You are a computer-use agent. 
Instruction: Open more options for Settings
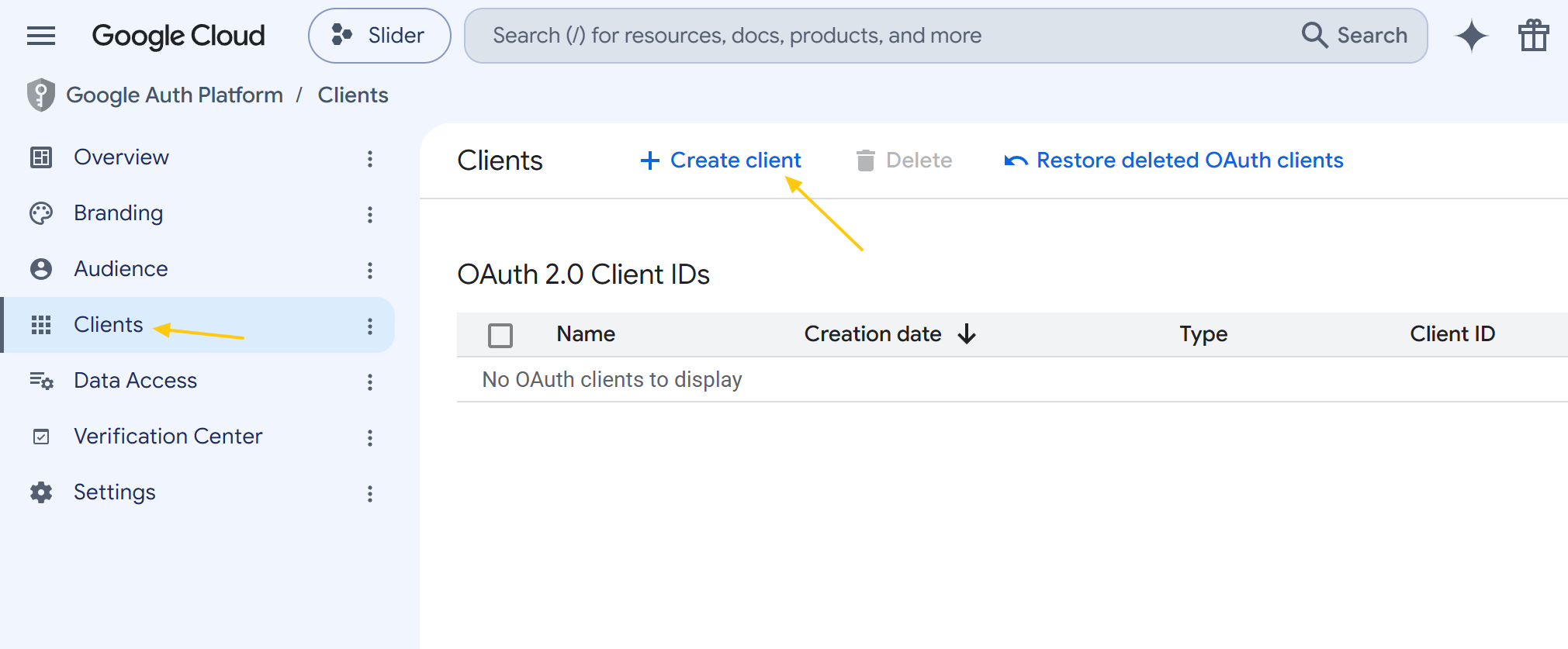pyautogui.click(x=370, y=494)
